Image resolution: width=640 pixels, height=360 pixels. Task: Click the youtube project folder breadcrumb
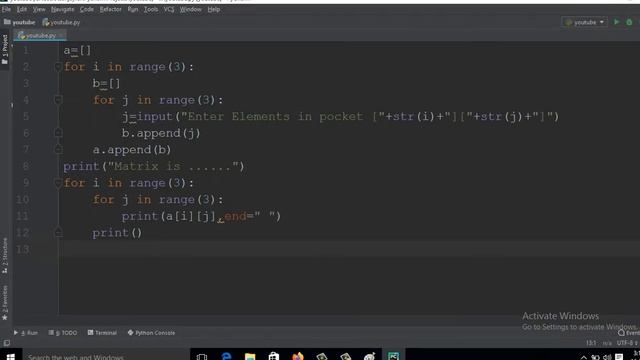[x=19, y=22]
